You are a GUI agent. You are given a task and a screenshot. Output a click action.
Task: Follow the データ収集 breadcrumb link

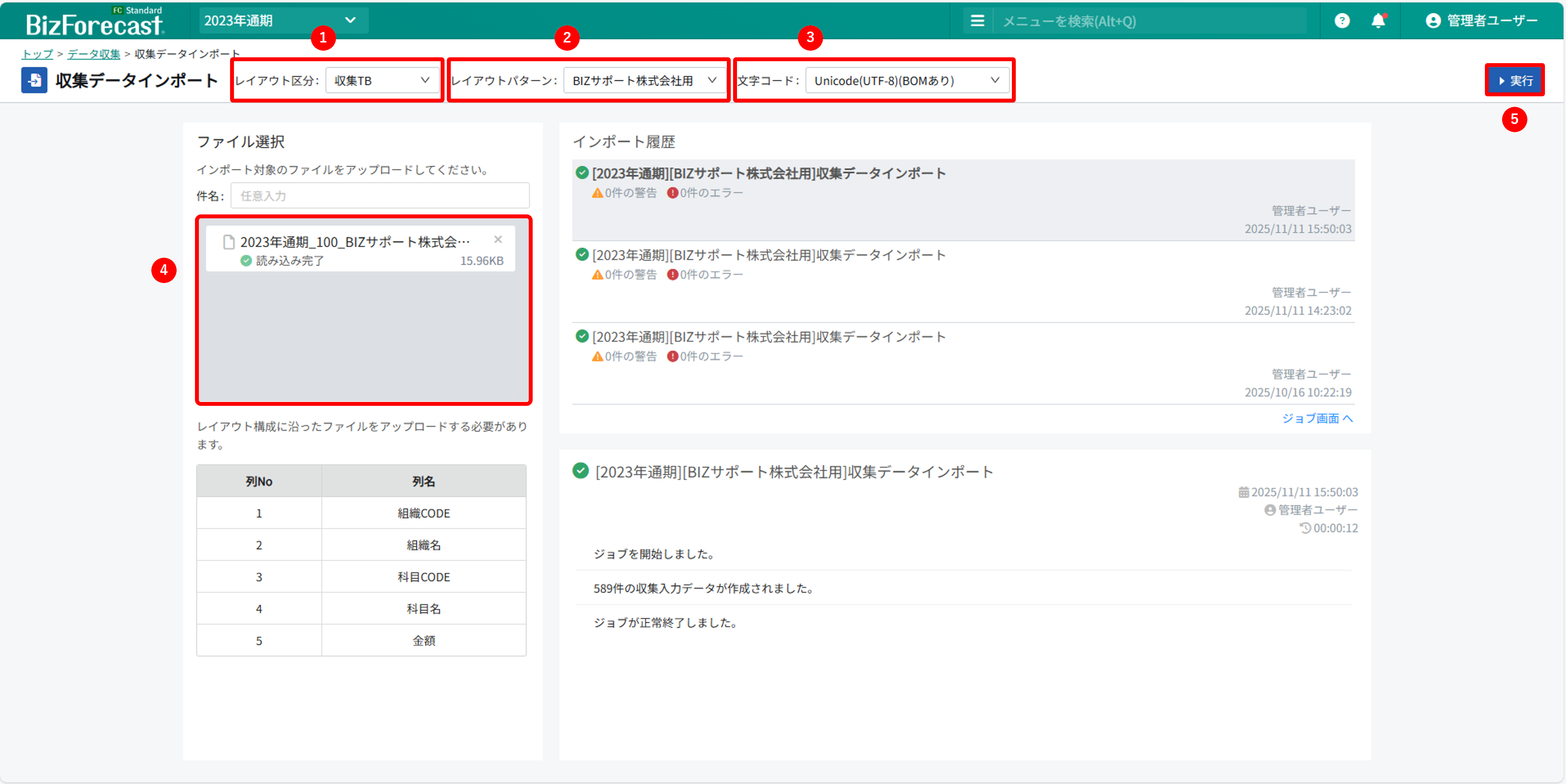tap(94, 54)
